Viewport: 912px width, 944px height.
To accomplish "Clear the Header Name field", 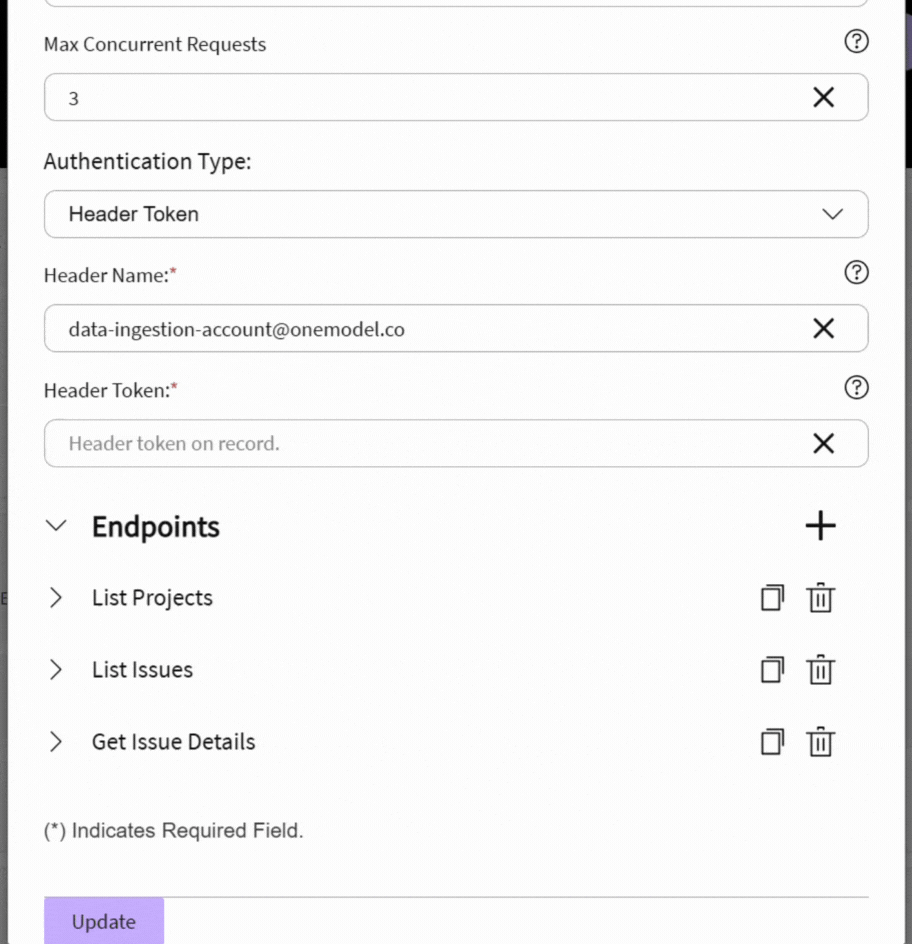I will coord(823,328).
